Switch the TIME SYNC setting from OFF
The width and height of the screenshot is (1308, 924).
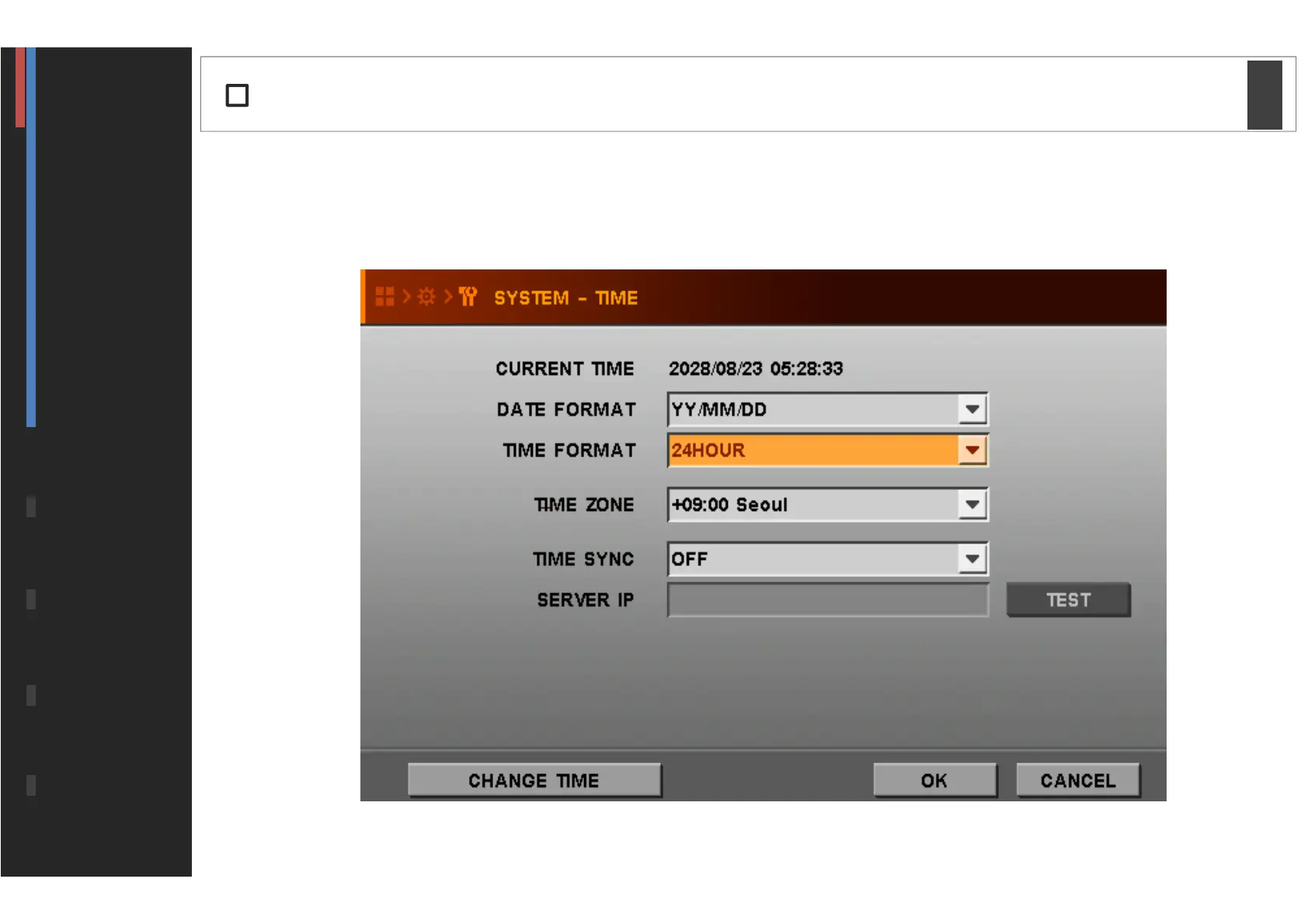point(812,559)
